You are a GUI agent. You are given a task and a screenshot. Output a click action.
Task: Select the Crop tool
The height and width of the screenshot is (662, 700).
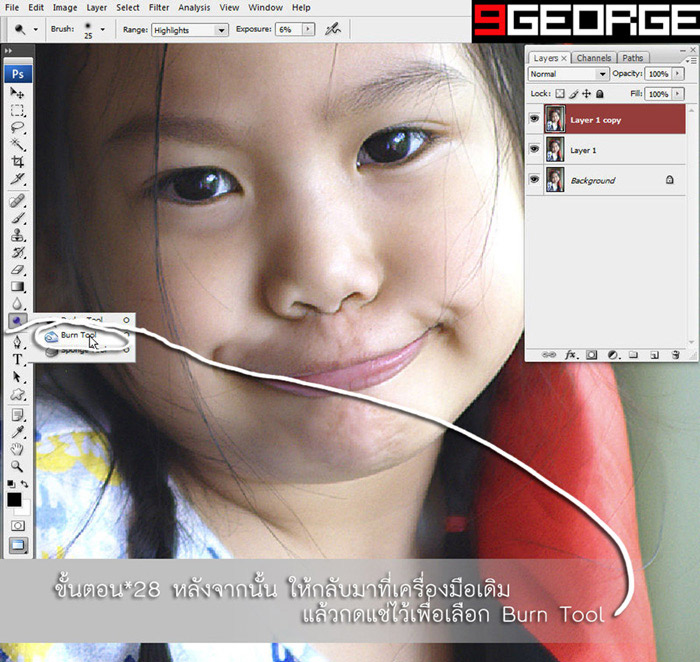[17, 162]
